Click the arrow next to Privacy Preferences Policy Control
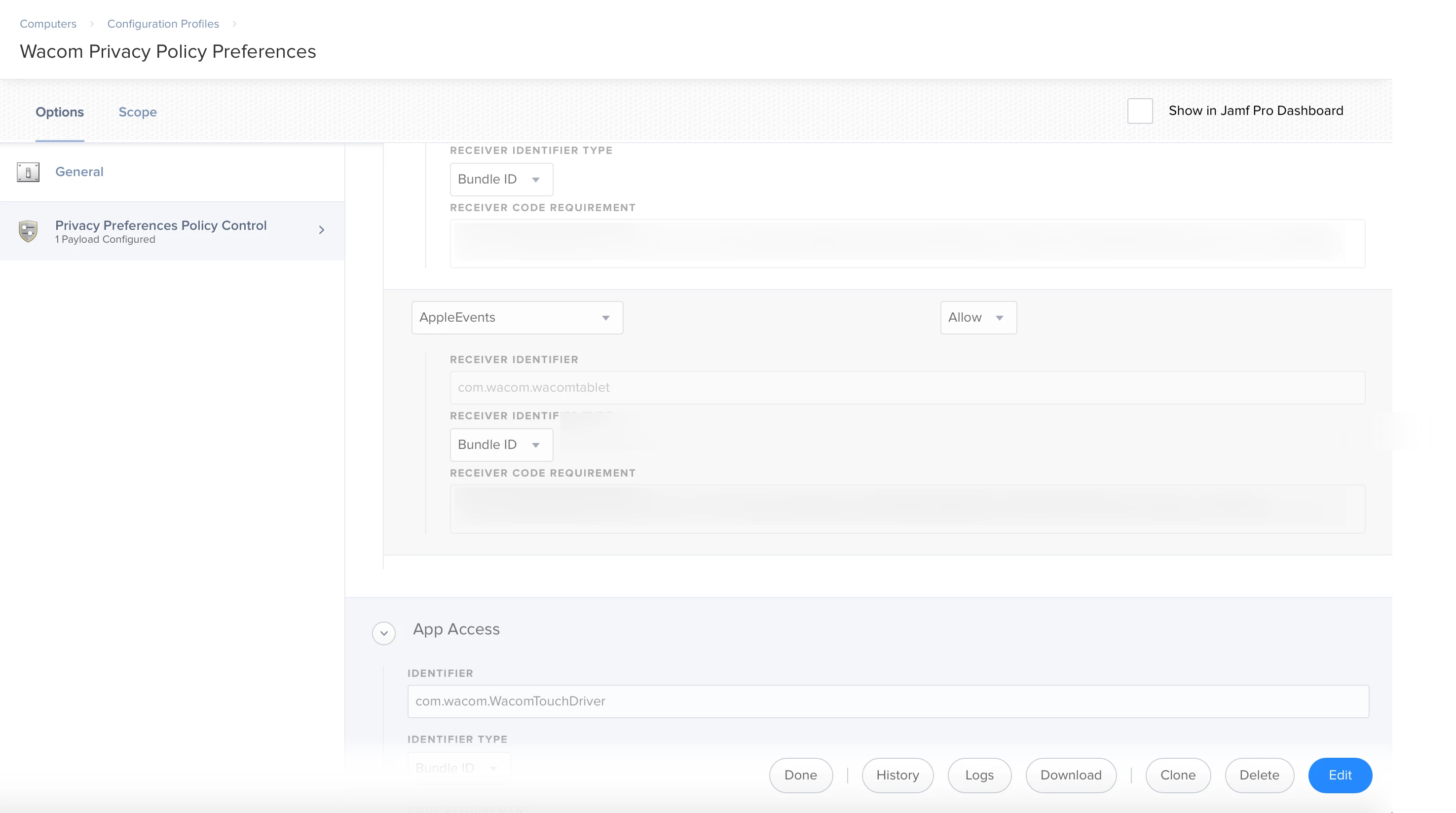1456x813 pixels. coord(321,230)
